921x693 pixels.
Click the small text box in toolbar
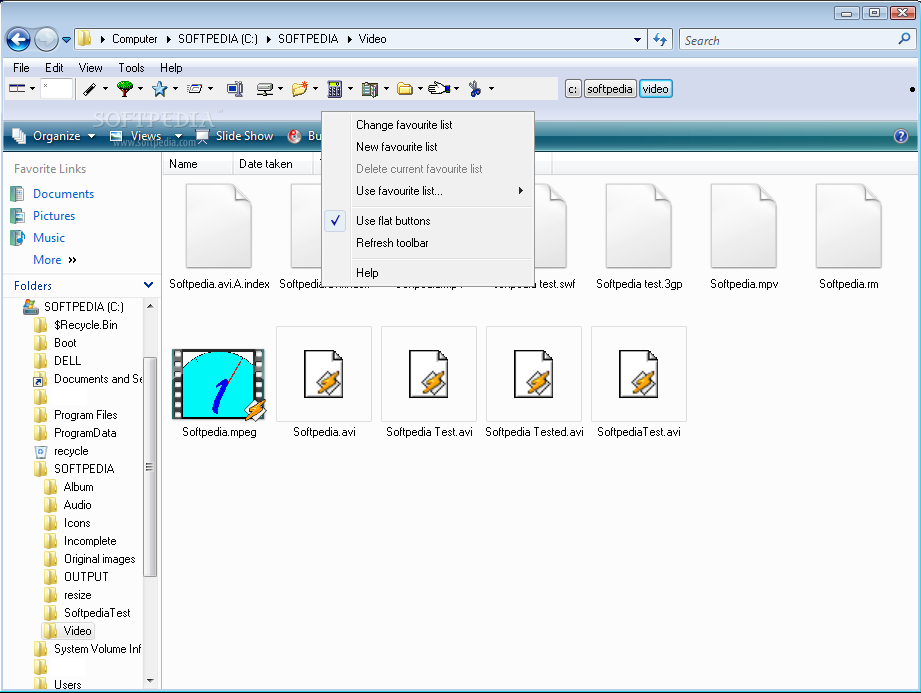[56, 89]
